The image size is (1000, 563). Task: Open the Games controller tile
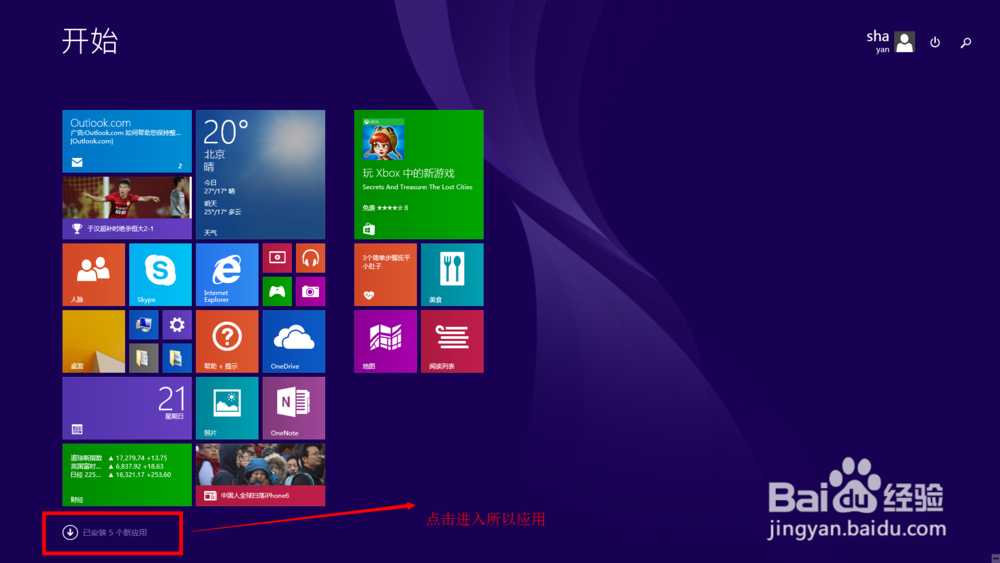pos(277,291)
